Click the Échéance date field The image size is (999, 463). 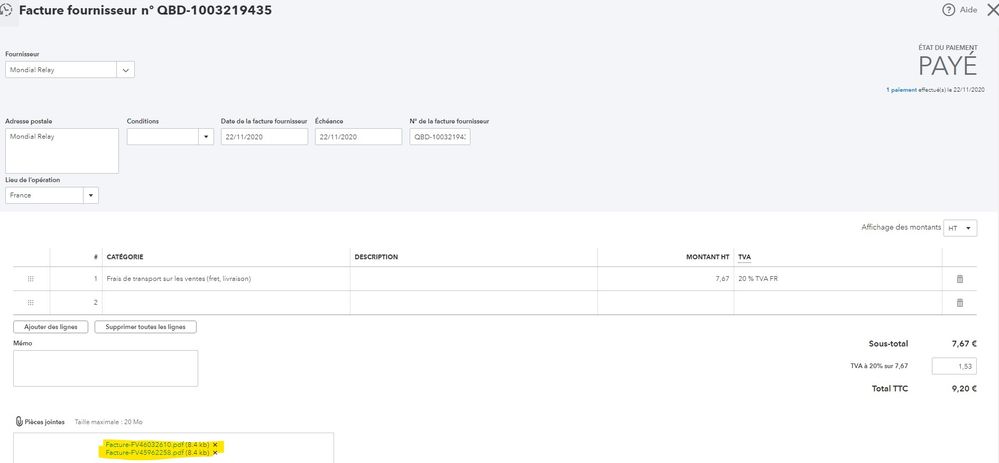click(x=358, y=137)
